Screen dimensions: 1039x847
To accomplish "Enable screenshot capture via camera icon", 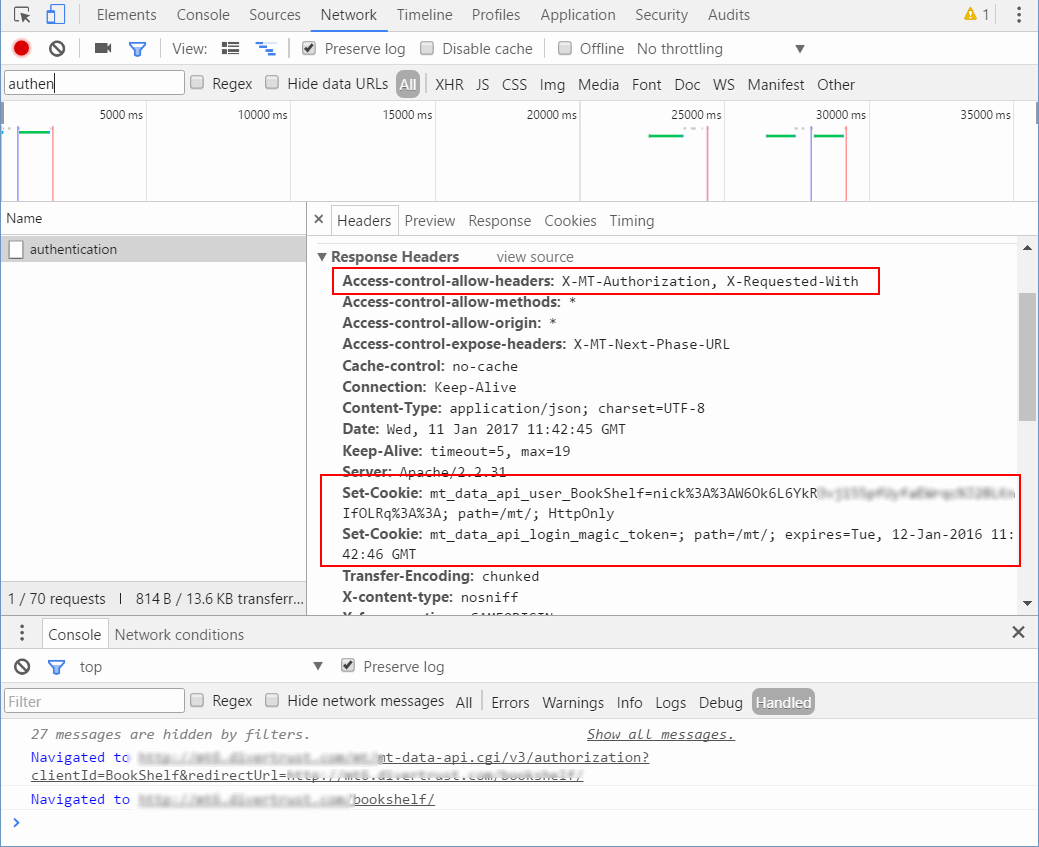I will (x=104, y=47).
